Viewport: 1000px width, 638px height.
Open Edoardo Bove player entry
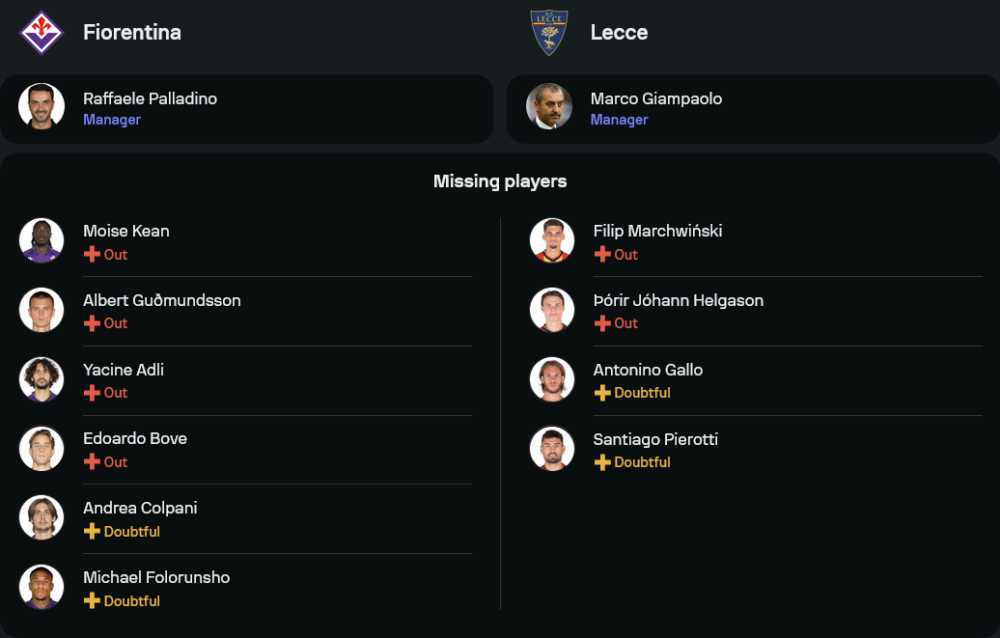[x=246, y=450]
